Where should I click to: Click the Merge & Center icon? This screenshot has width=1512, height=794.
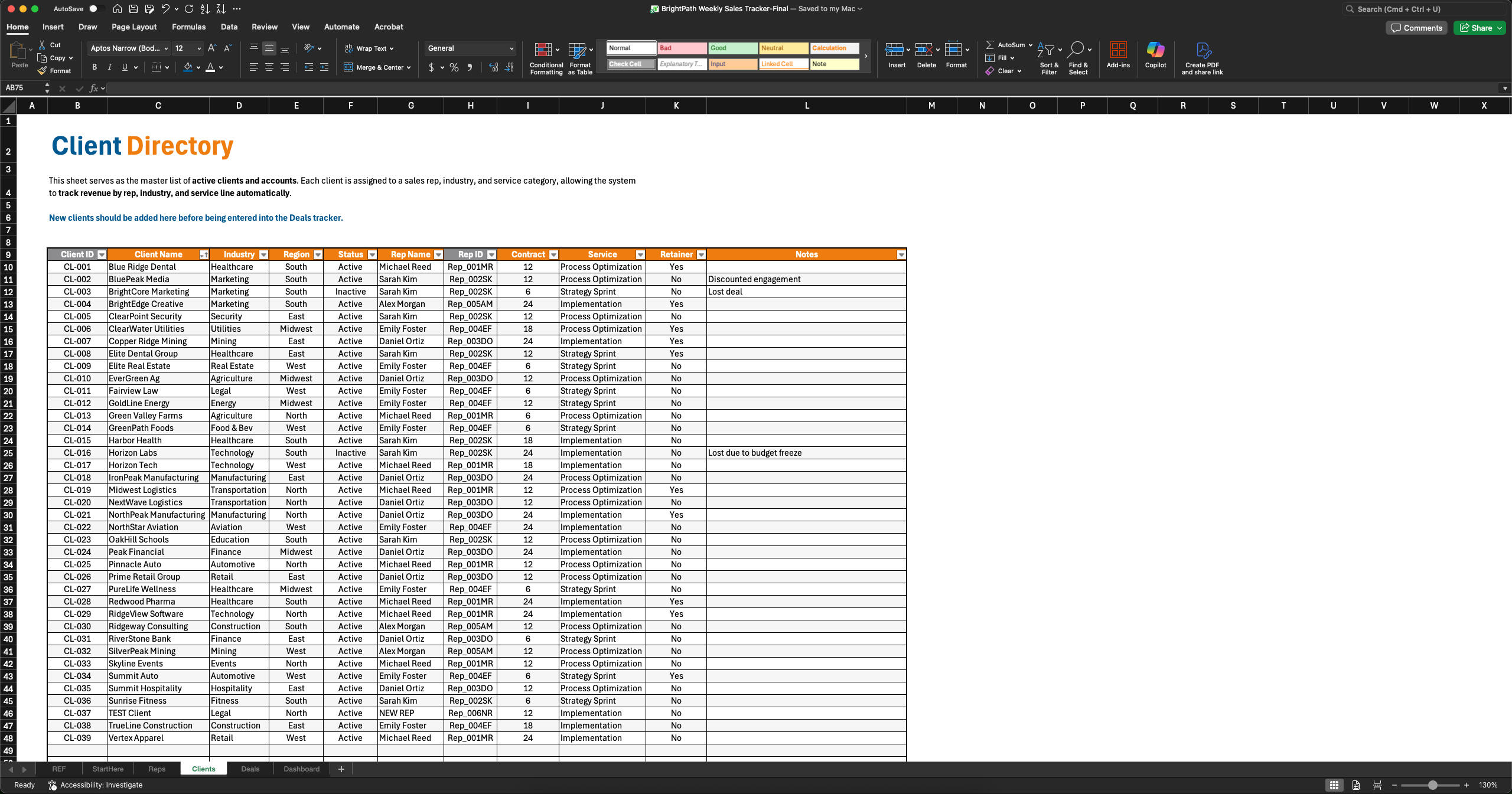coord(348,67)
